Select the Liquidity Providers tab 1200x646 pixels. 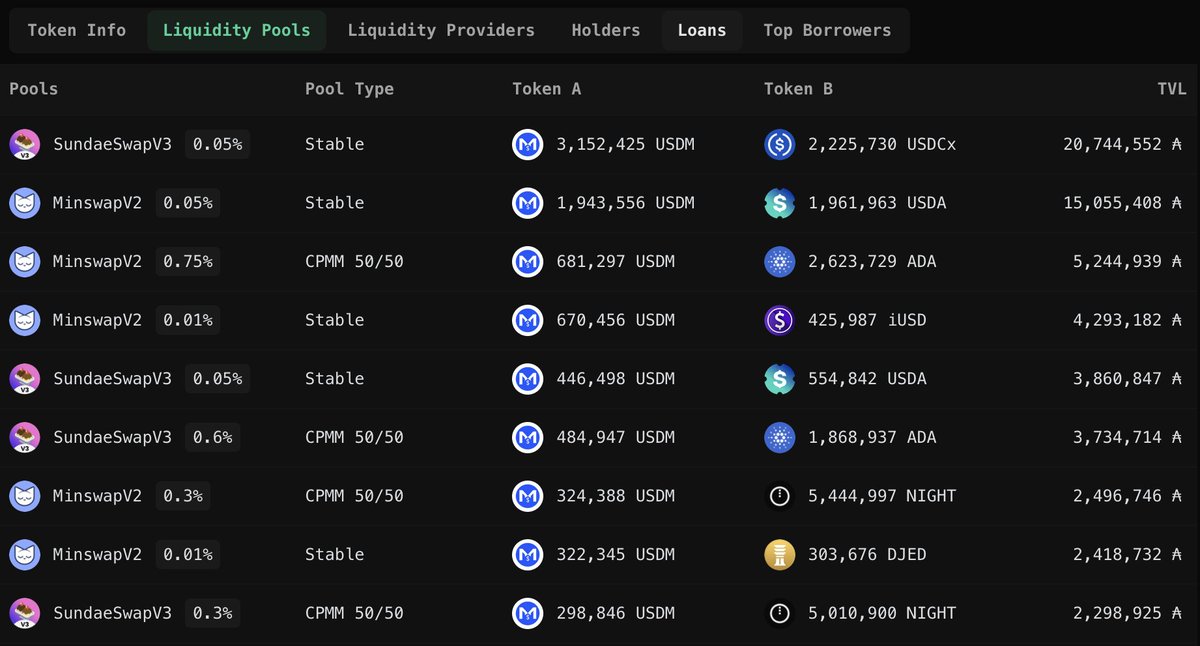pyautogui.click(x=441, y=30)
